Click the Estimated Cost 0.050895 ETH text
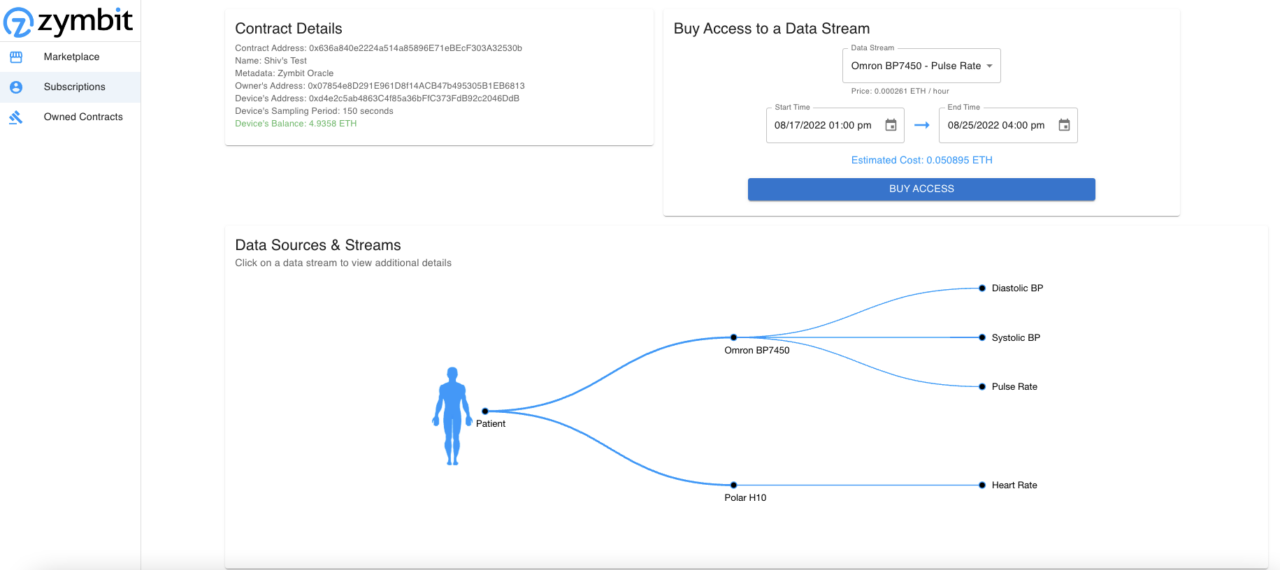This screenshot has width=1280, height=570. click(922, 160)
